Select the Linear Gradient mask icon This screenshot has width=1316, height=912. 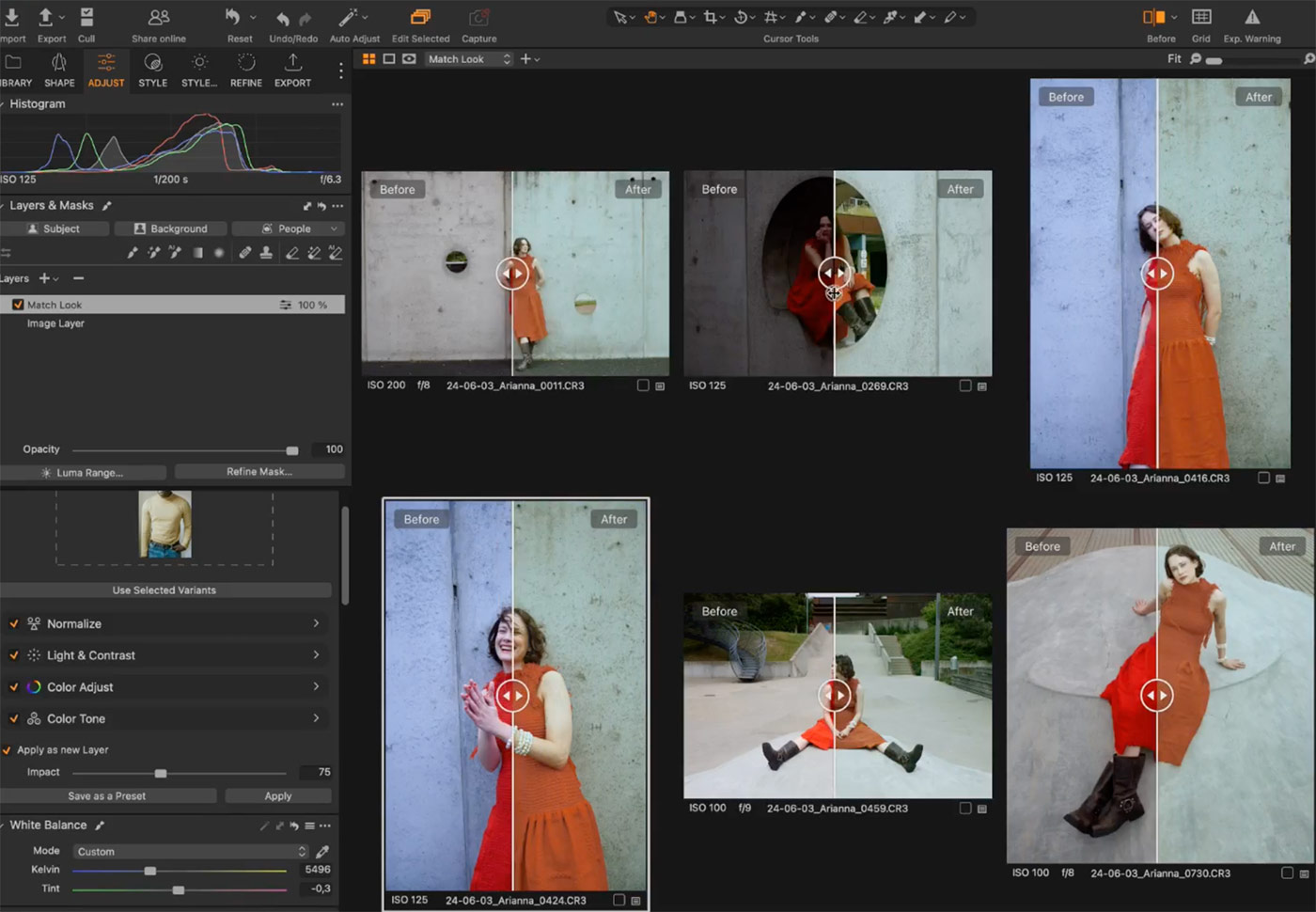(x=197, y=253)
